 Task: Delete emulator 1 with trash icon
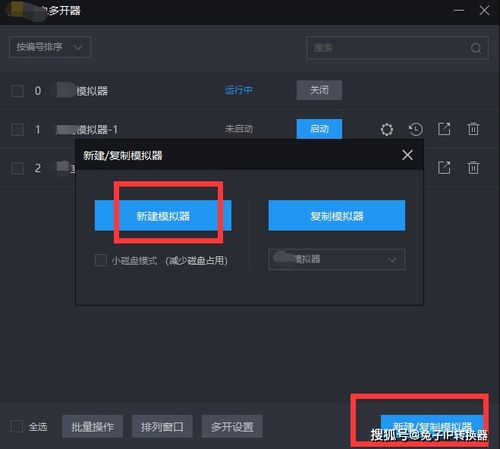tap(473, 129)
